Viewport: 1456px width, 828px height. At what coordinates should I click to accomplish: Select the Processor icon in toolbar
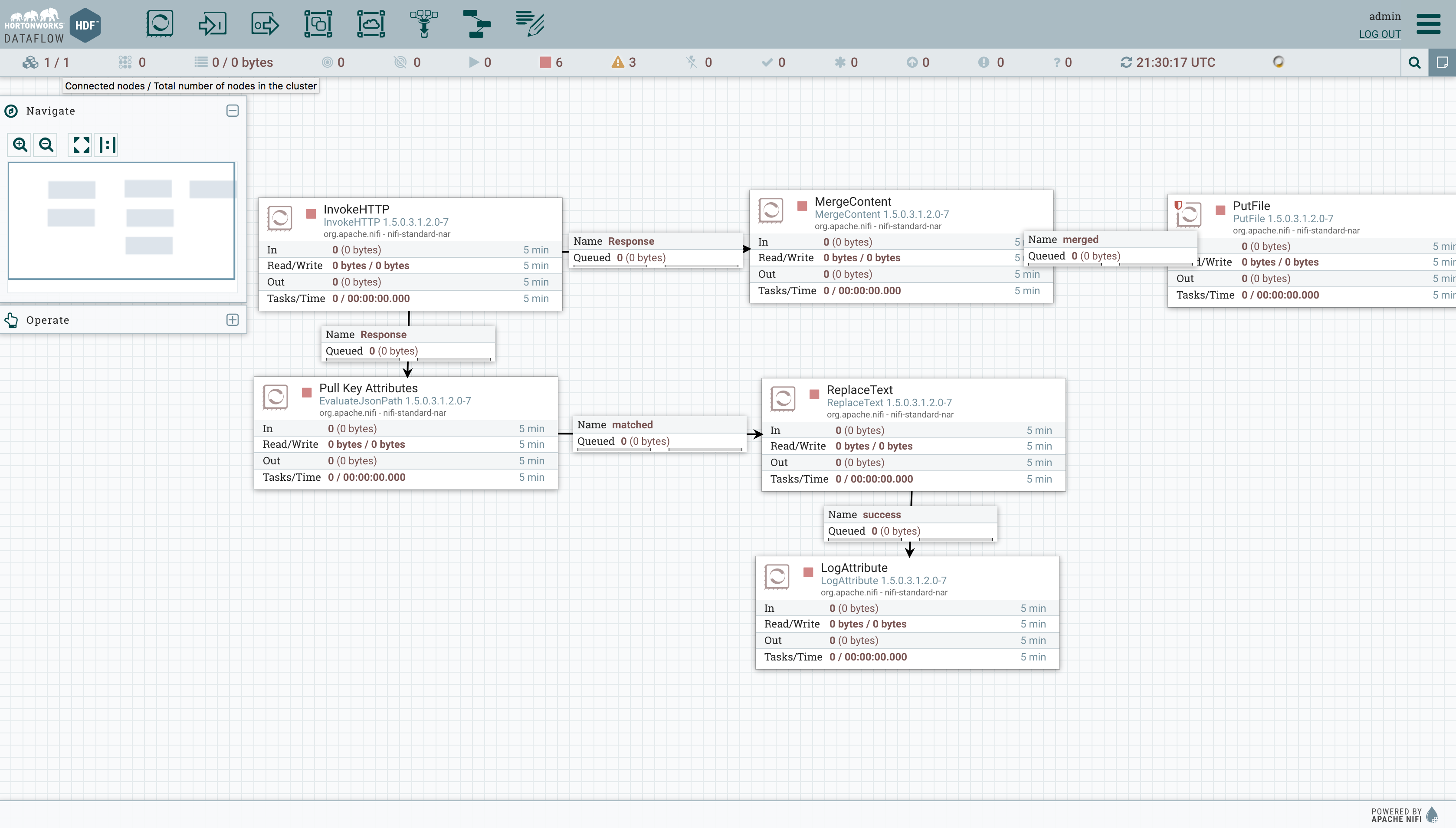(x=159, y=24)
